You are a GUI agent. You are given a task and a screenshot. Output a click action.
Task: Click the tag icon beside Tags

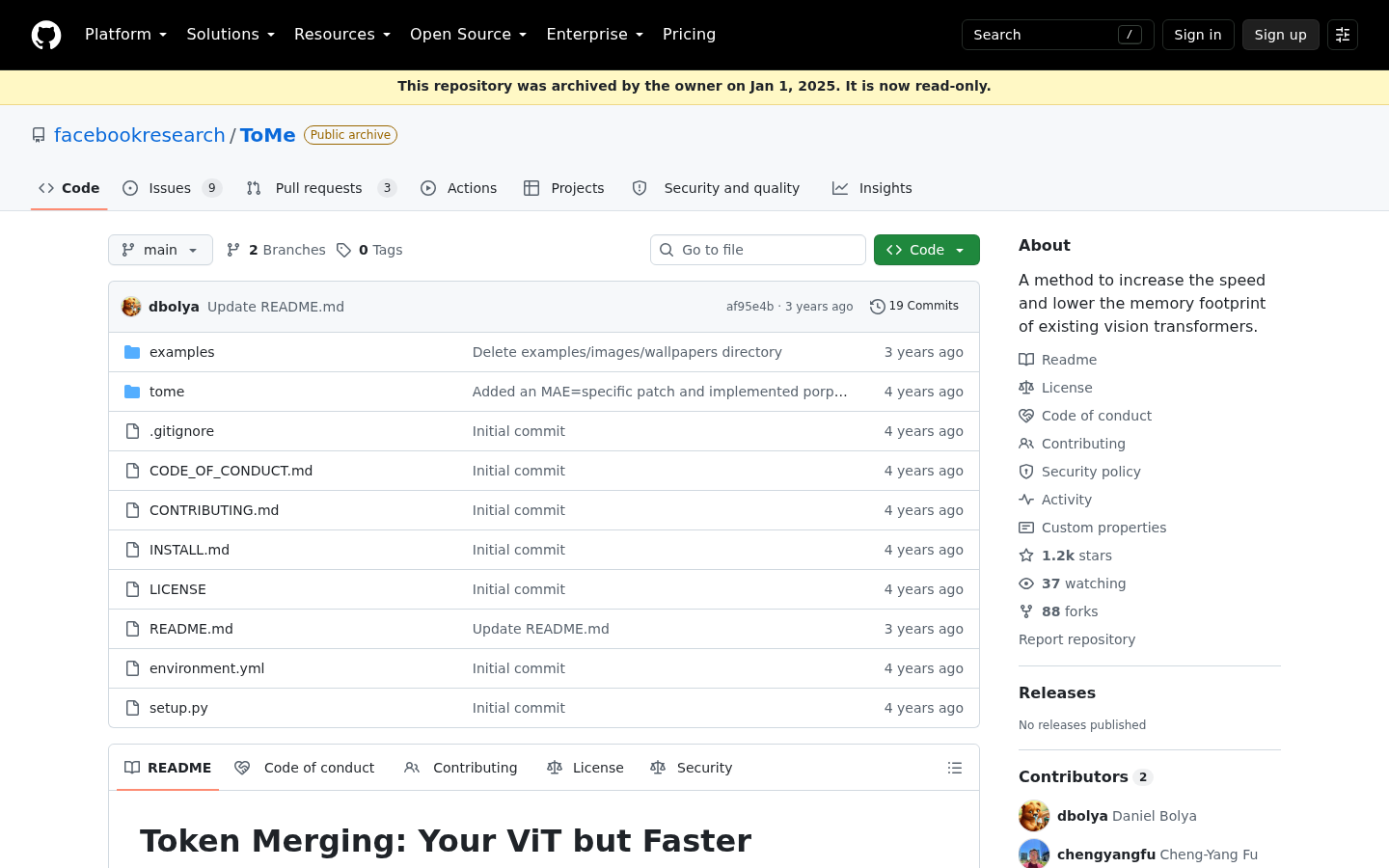(343, 250)
